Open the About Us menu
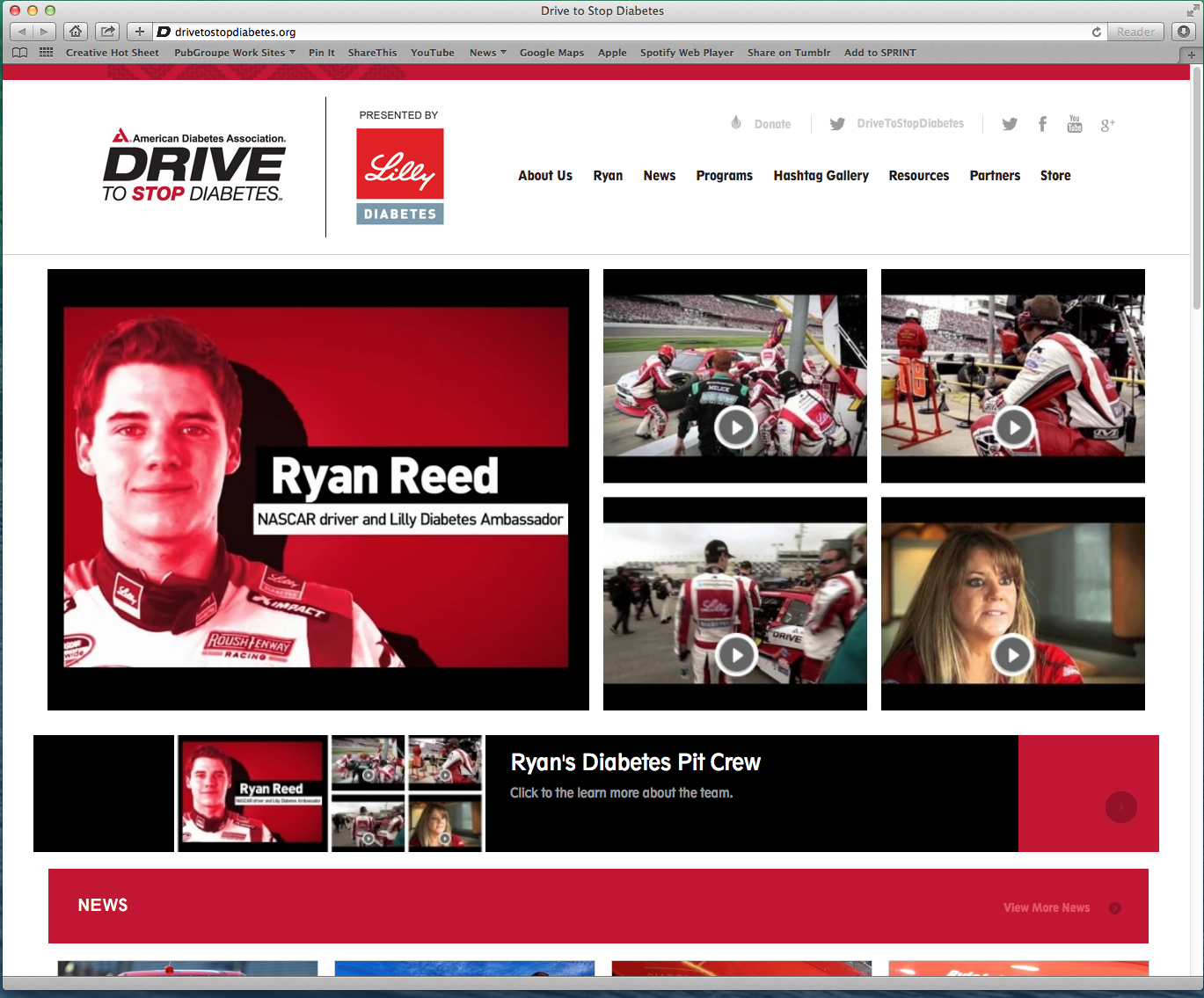 545,176
